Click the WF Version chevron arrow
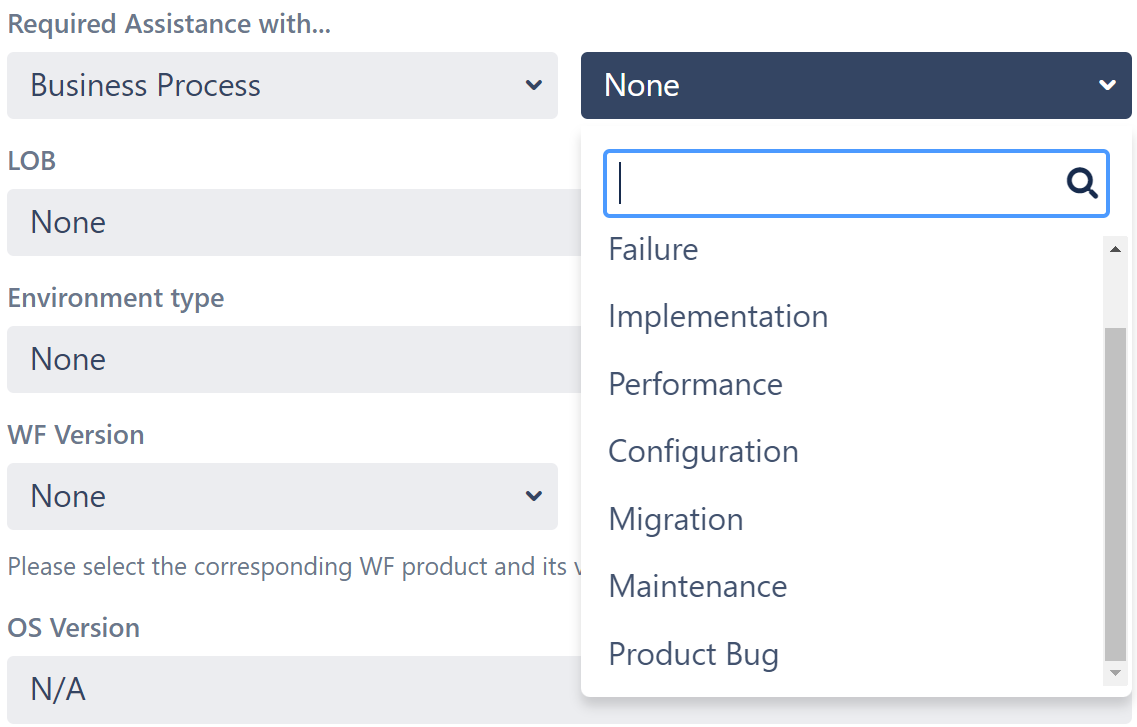 tap(534, 497)
